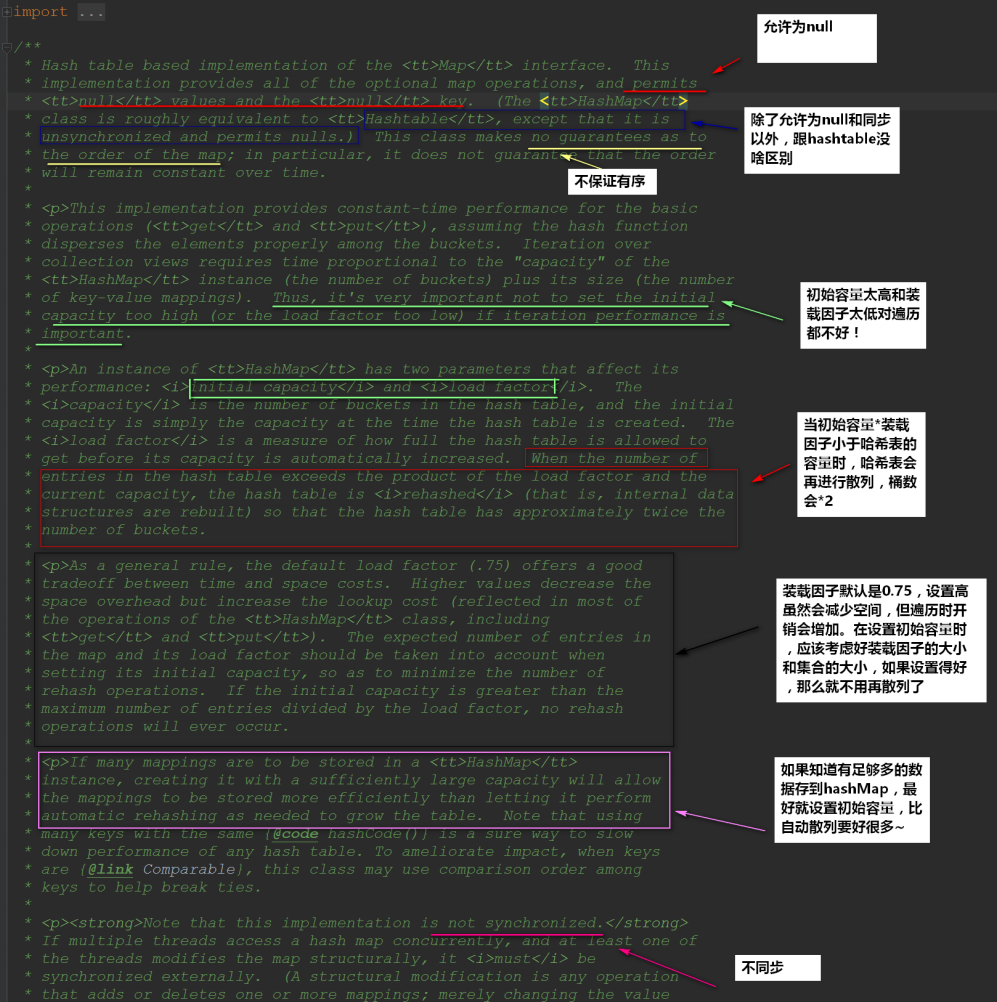Click the "@code" Javadoc tag
Viewport: 997px width, 1002px height.
(x=295, y=833)
